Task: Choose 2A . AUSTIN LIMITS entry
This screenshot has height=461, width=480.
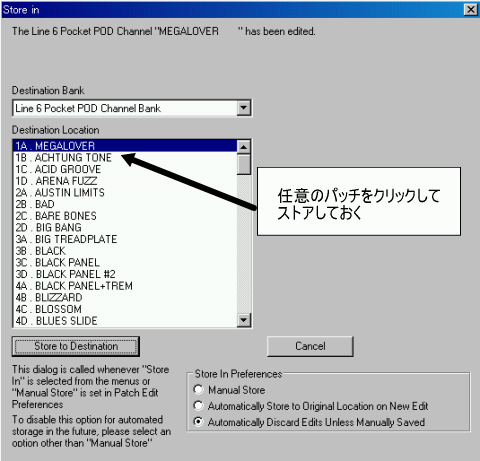Action: tap(125, 193)
